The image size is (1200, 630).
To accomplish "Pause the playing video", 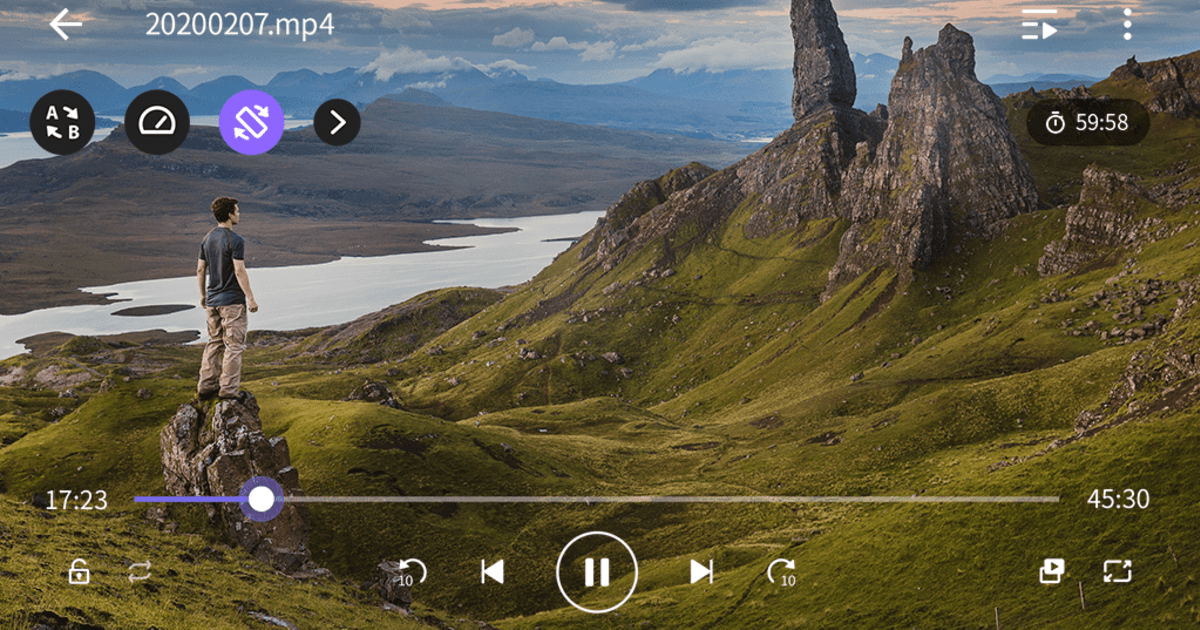I will [x=597, y=570].
